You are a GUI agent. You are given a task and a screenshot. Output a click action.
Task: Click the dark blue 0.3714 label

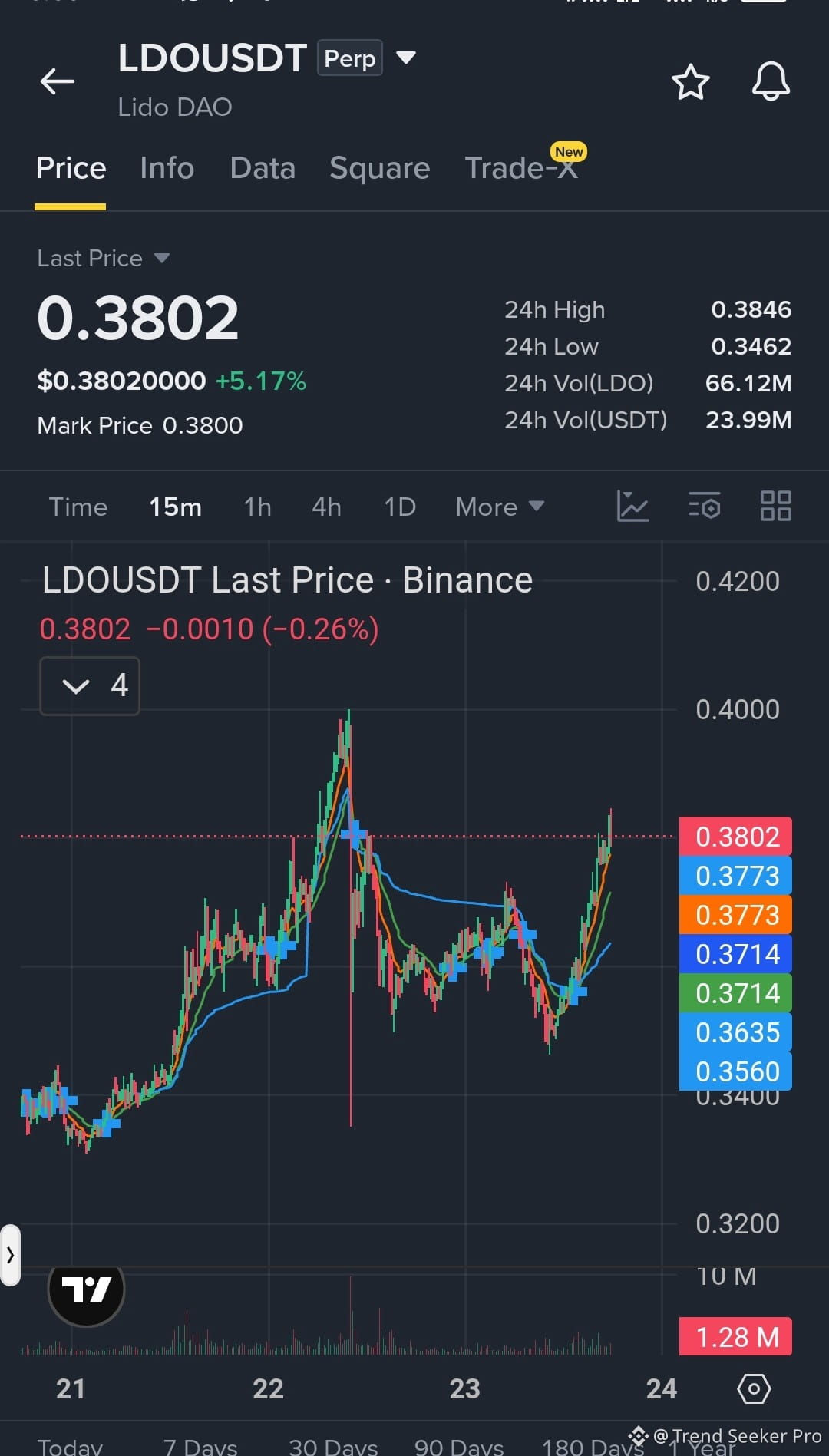click(x=735, y=954)
